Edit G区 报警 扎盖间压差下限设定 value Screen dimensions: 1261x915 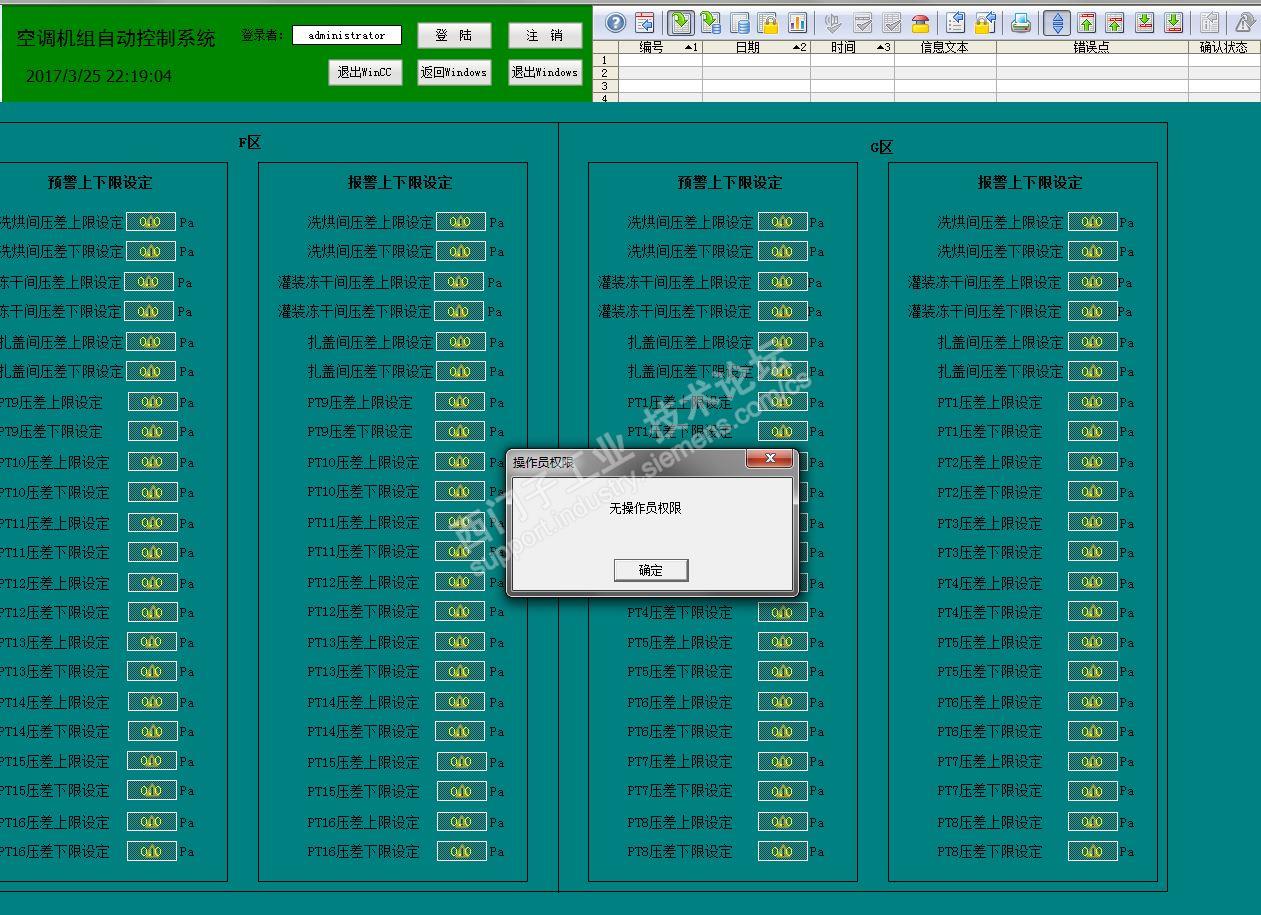click(x=1092, y=371)
